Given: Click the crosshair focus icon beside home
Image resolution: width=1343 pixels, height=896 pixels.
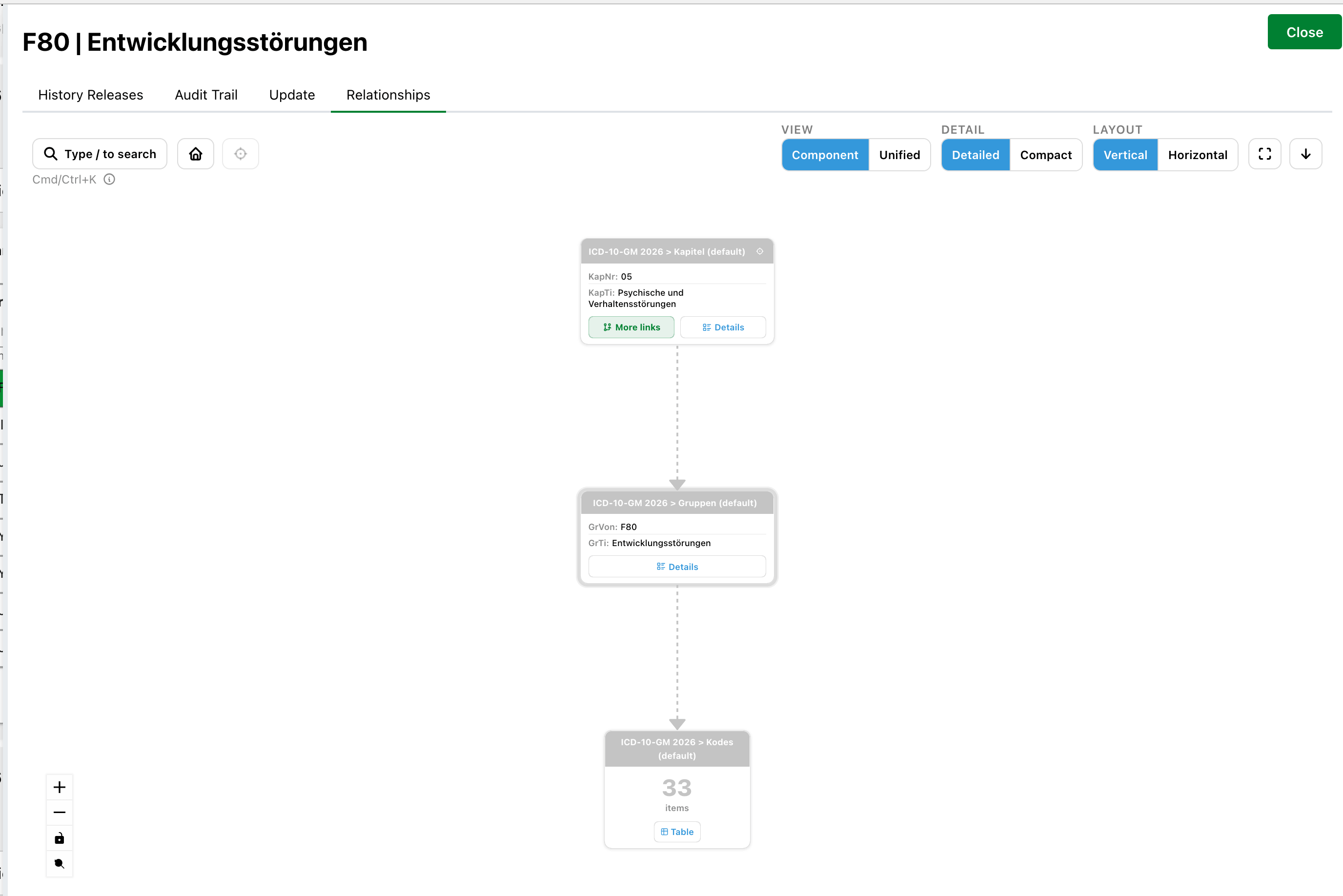Looking at the screenshot, I should coord(241,154).
